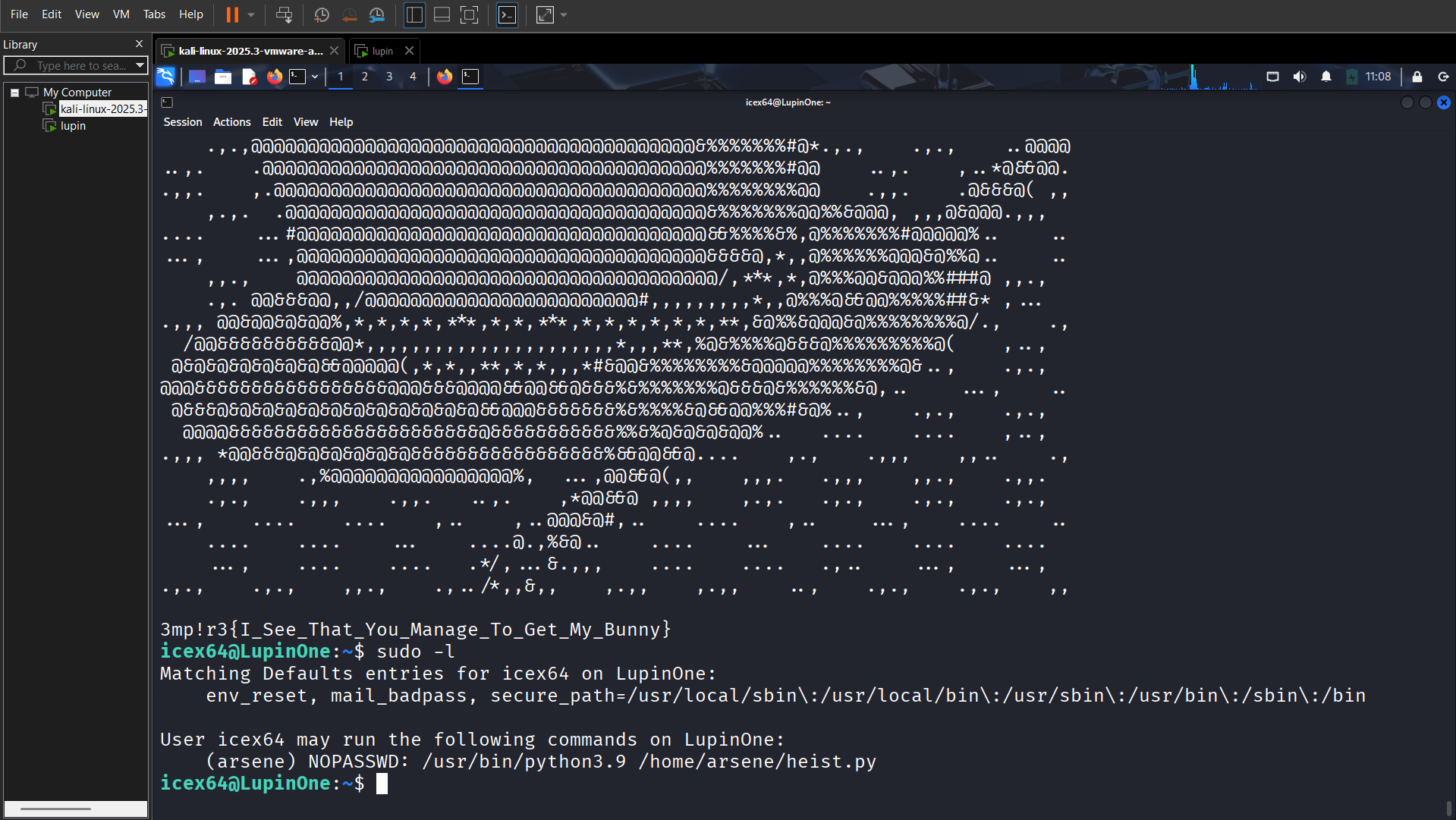
Task: Switch to the lupin VM tab
Action: click(x=382, y=51)
